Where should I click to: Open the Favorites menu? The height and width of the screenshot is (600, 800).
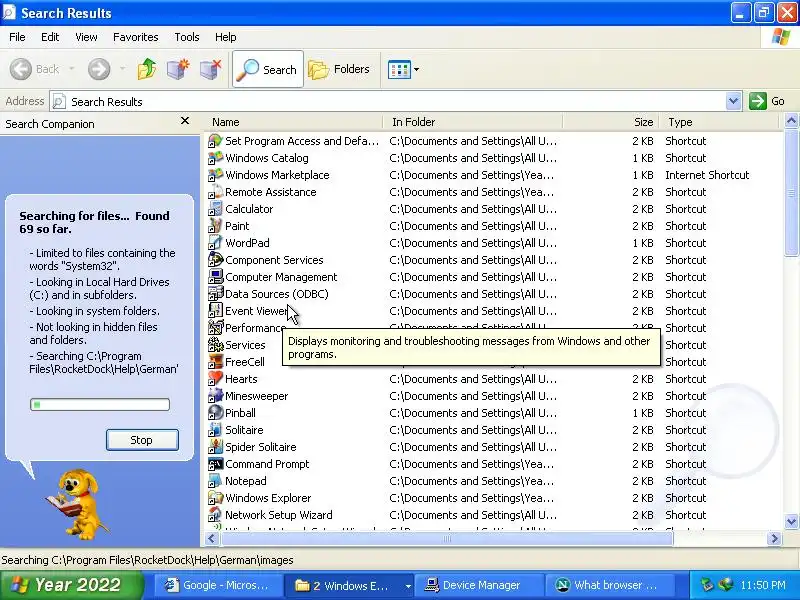click(x=136, y=37)
